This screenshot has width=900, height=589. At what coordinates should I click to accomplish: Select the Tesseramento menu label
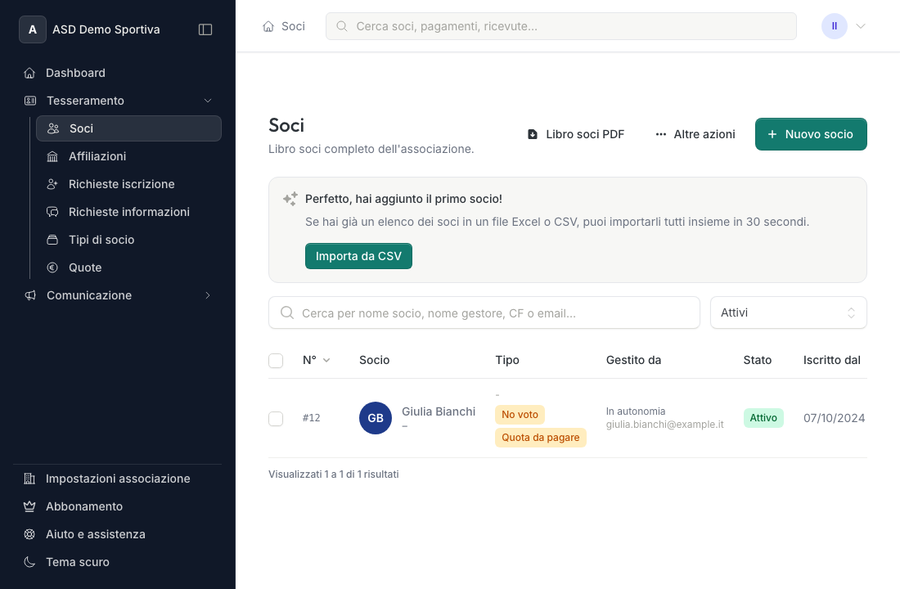pos(85,100)
